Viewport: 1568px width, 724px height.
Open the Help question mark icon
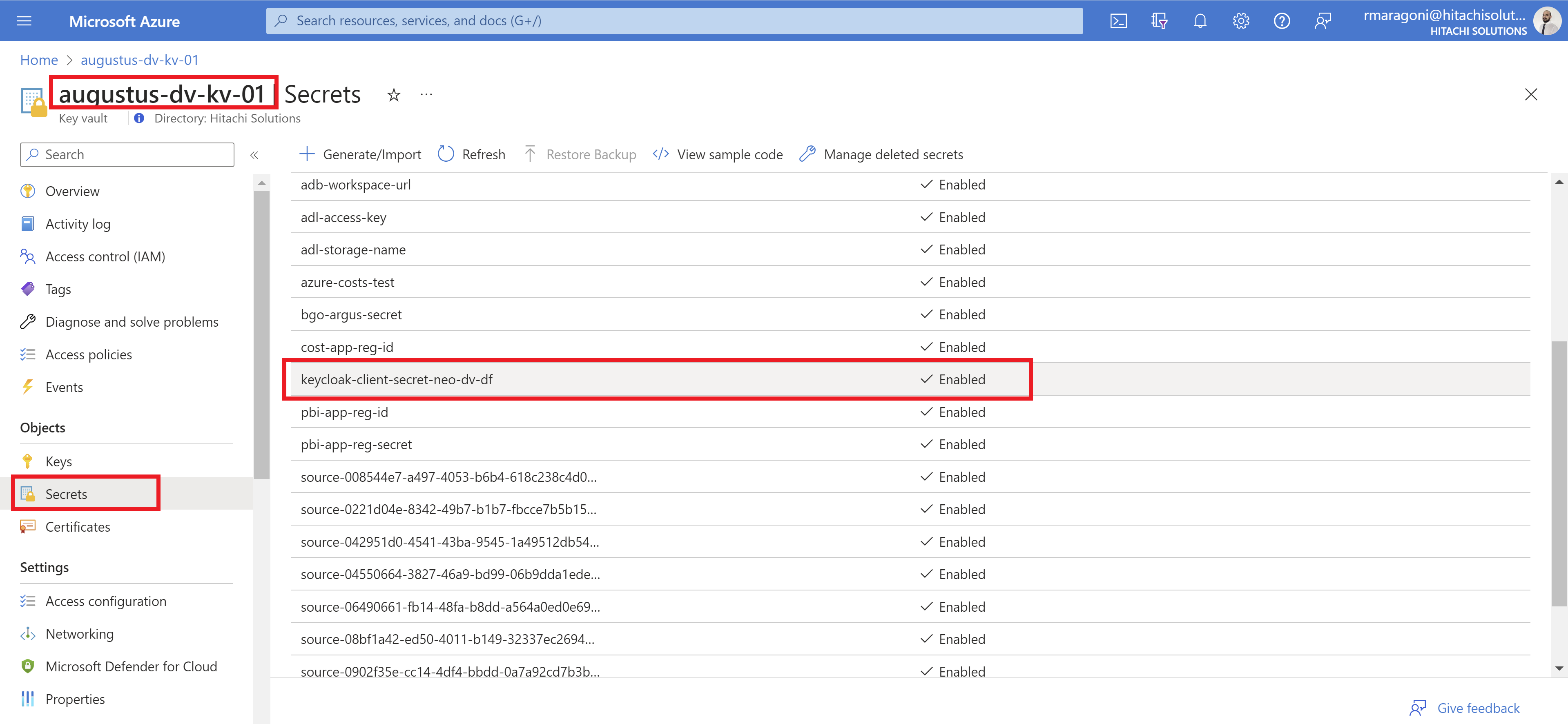(1282, 21)
